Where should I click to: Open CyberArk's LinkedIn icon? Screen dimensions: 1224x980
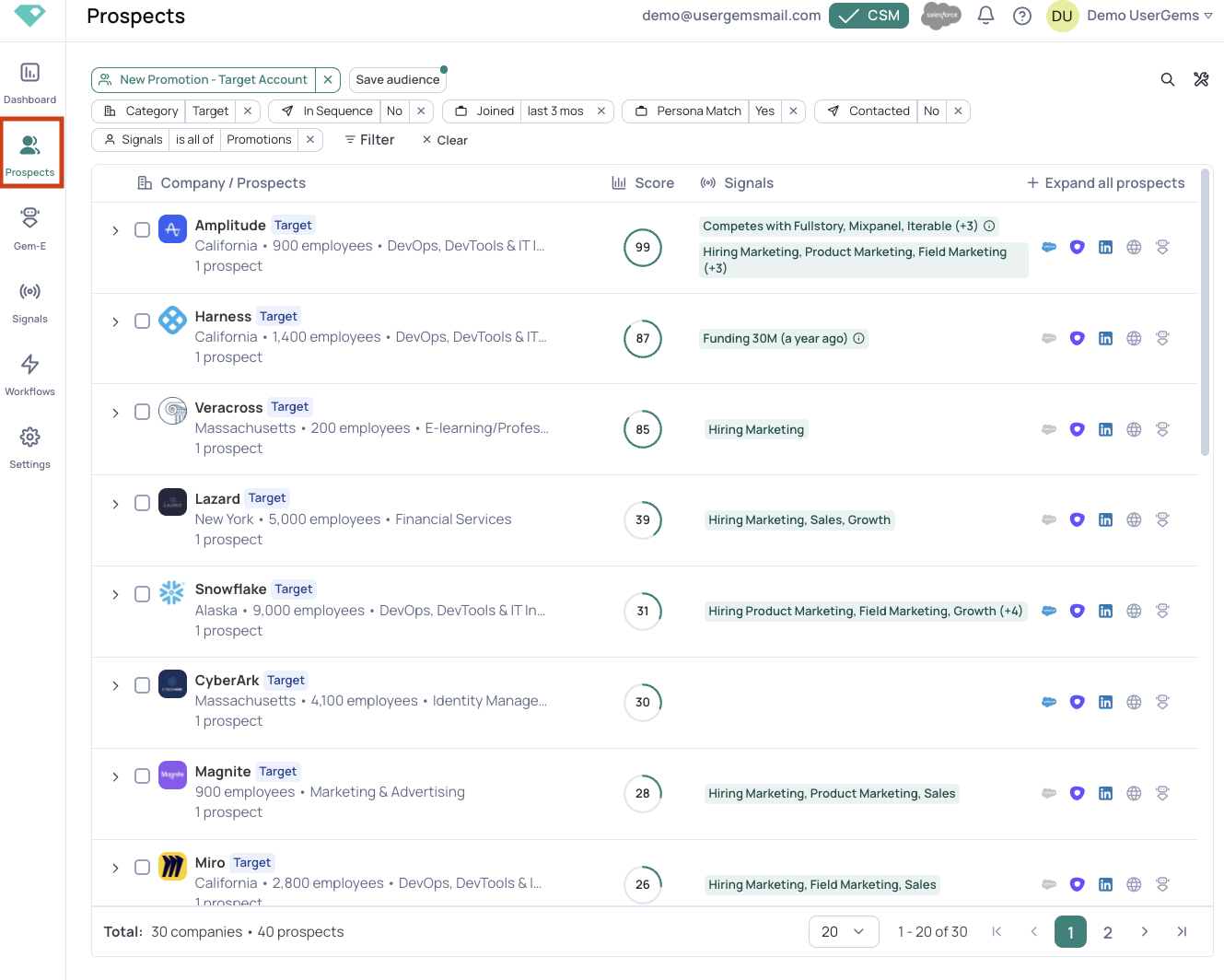pos(1105,702)
